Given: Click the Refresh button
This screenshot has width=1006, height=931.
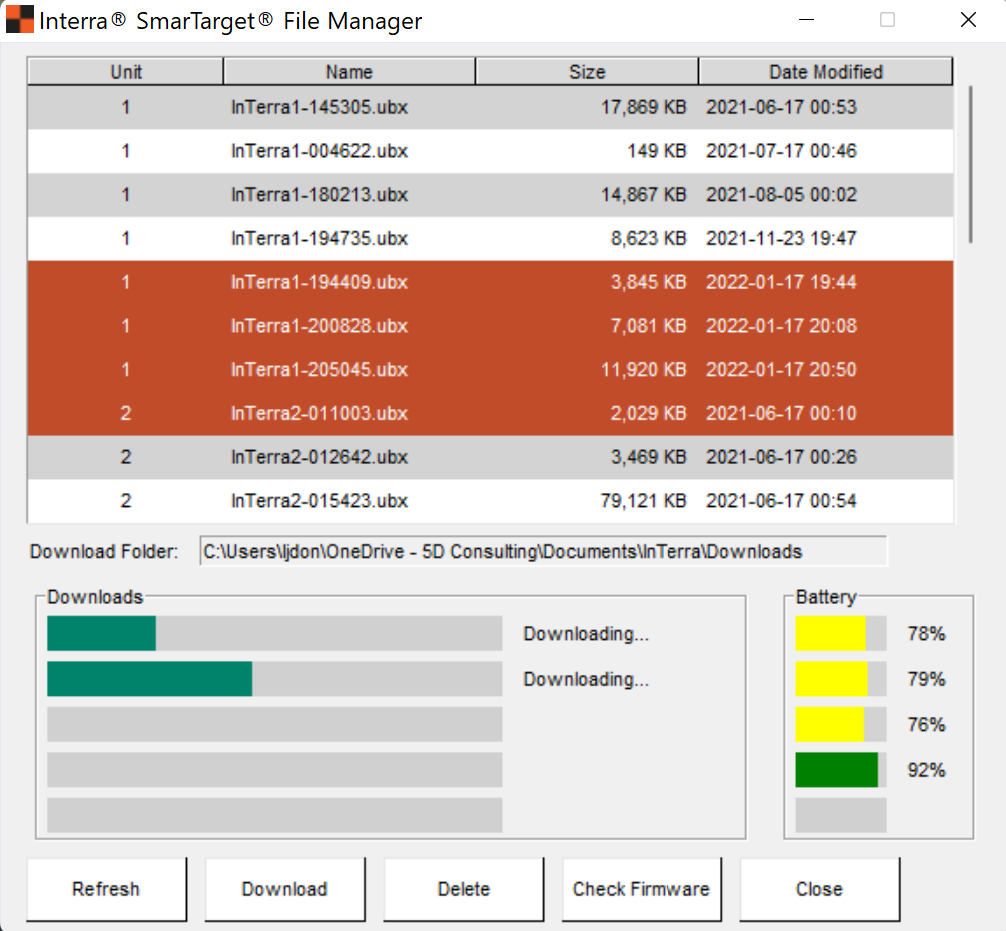Looking at the screenshot, I should coord(106,889).
